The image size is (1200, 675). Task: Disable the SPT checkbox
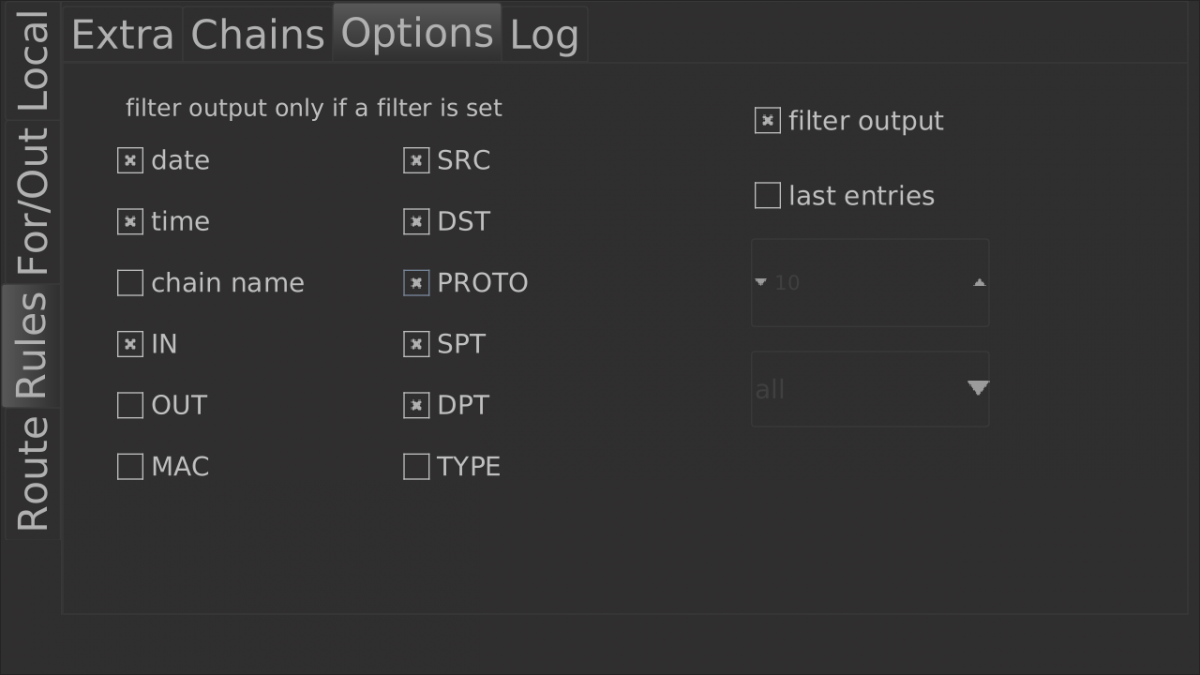[x=416, y=345]
